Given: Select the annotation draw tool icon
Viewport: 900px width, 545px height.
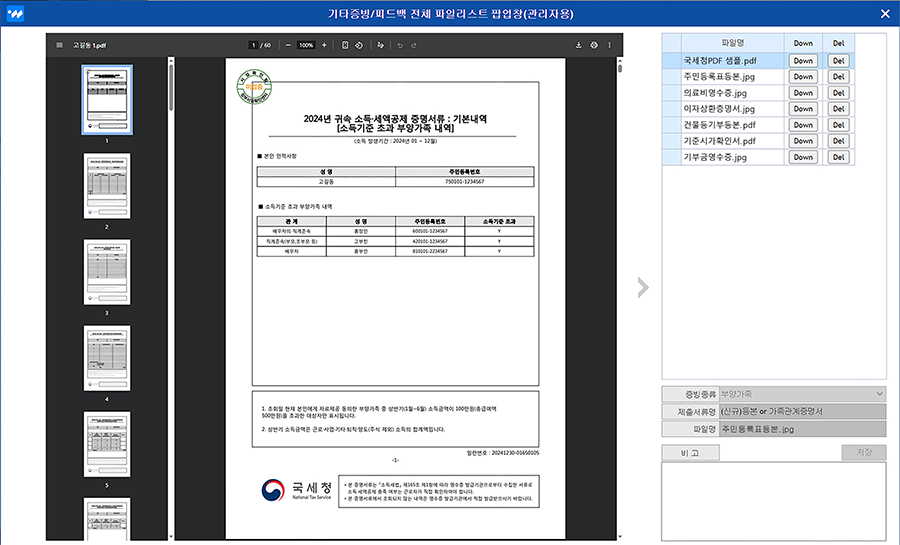Looking at the screenshot, I should [x=381, y=45].
